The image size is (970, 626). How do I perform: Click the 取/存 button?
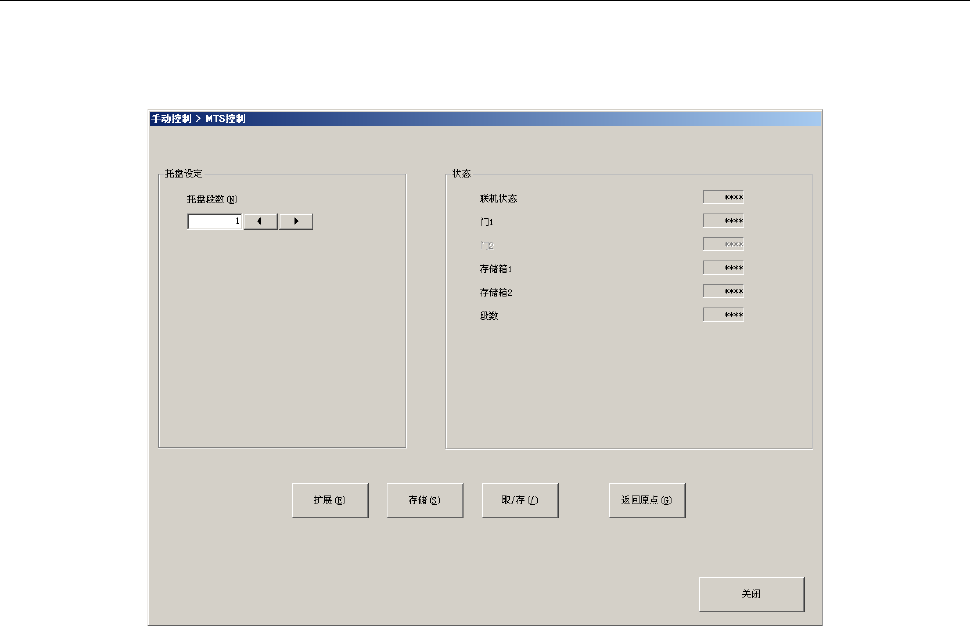pos(520,500)
